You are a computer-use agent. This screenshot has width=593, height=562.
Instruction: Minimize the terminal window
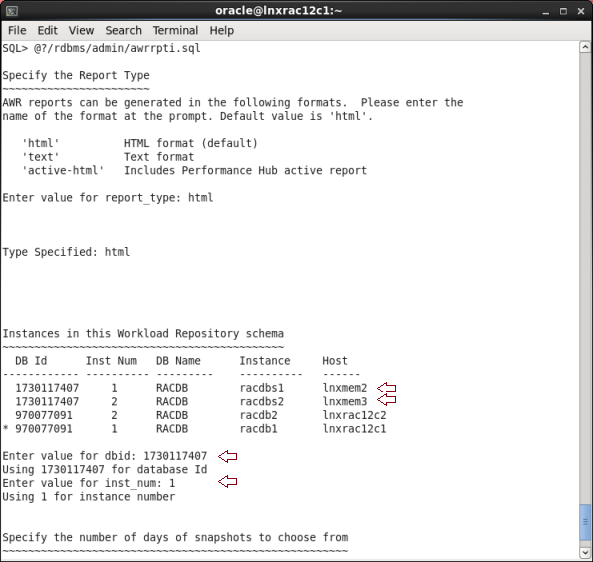[x=545, y=11]
